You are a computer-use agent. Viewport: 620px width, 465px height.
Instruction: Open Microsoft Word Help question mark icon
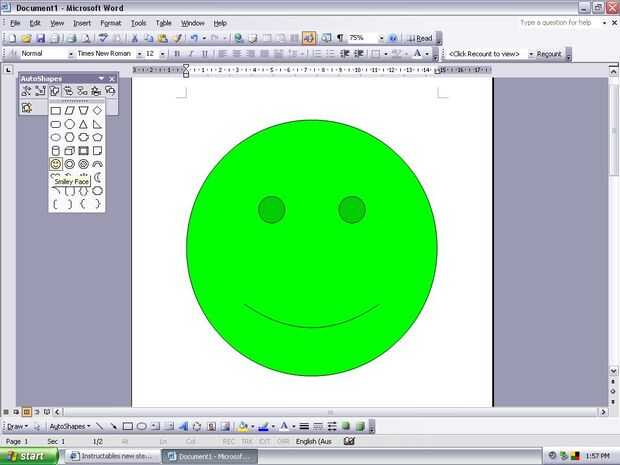tap(393, 38)
